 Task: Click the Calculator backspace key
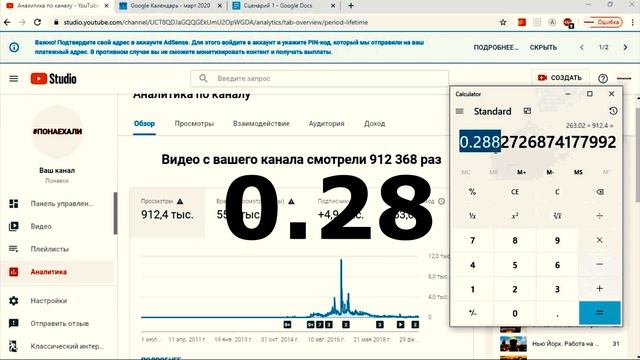coord(600,192)
